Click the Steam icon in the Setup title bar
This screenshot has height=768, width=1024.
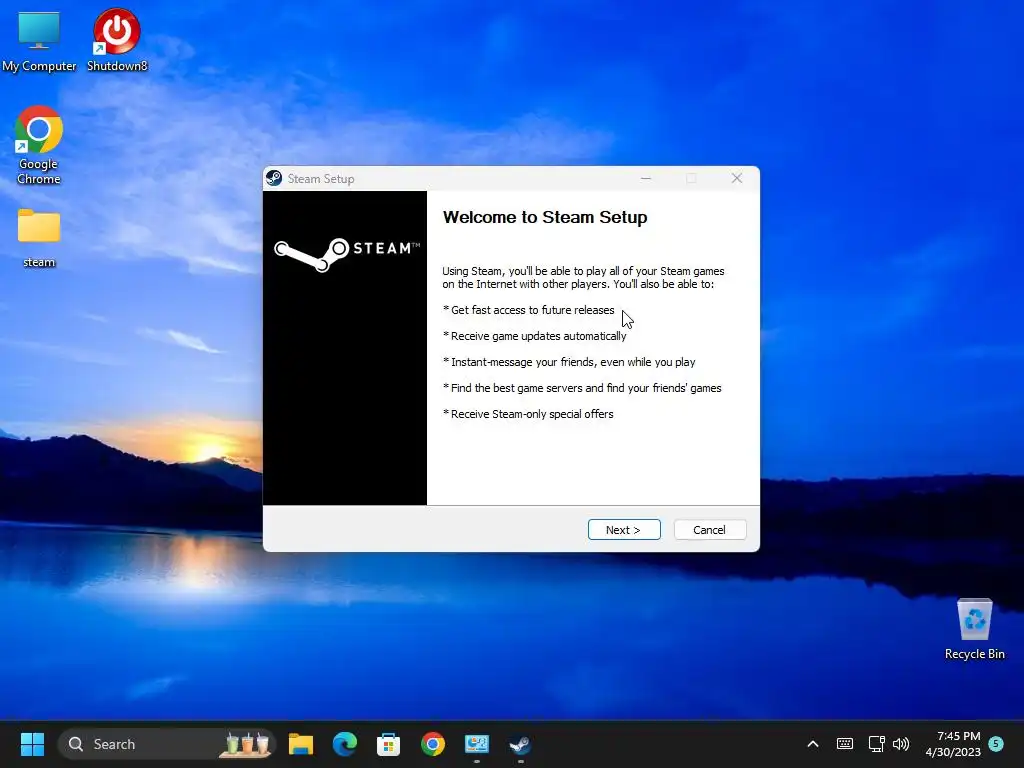[x=274, y=178]
